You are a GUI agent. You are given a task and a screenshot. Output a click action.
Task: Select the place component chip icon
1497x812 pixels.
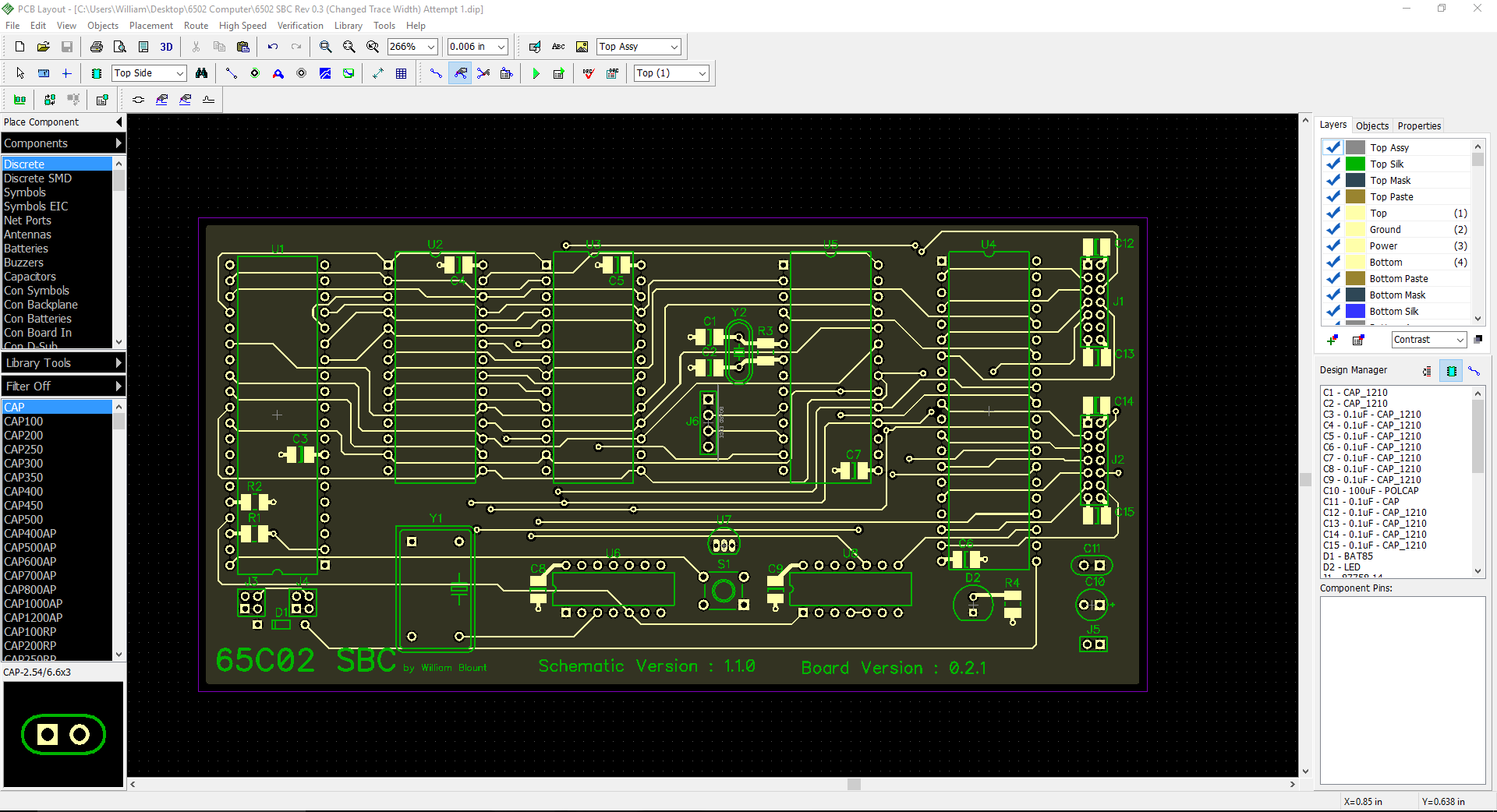click(97, 73)
